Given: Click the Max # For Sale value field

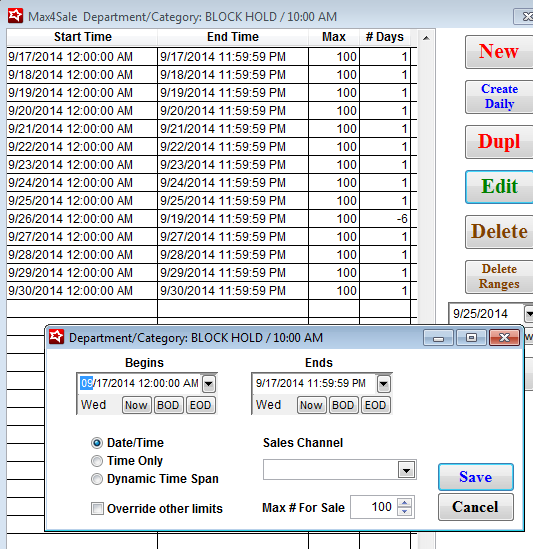Looking at the screenshot, I should click(x=374, y=507).
